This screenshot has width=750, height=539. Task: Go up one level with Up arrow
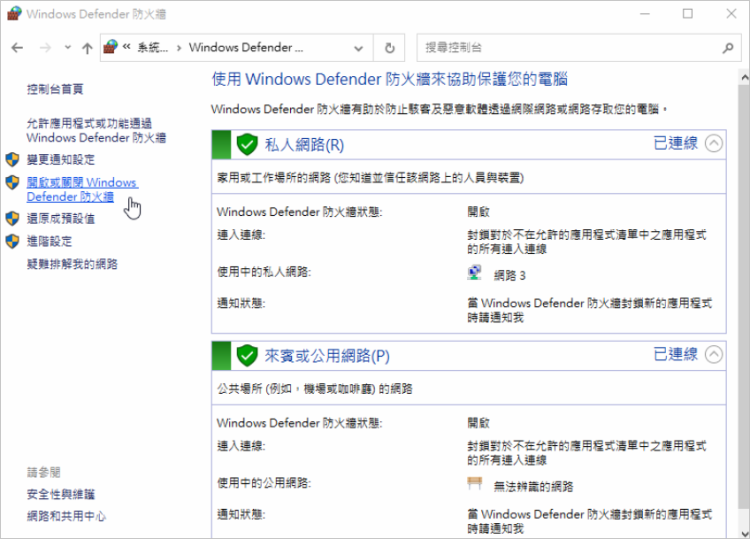coord(87,48)
